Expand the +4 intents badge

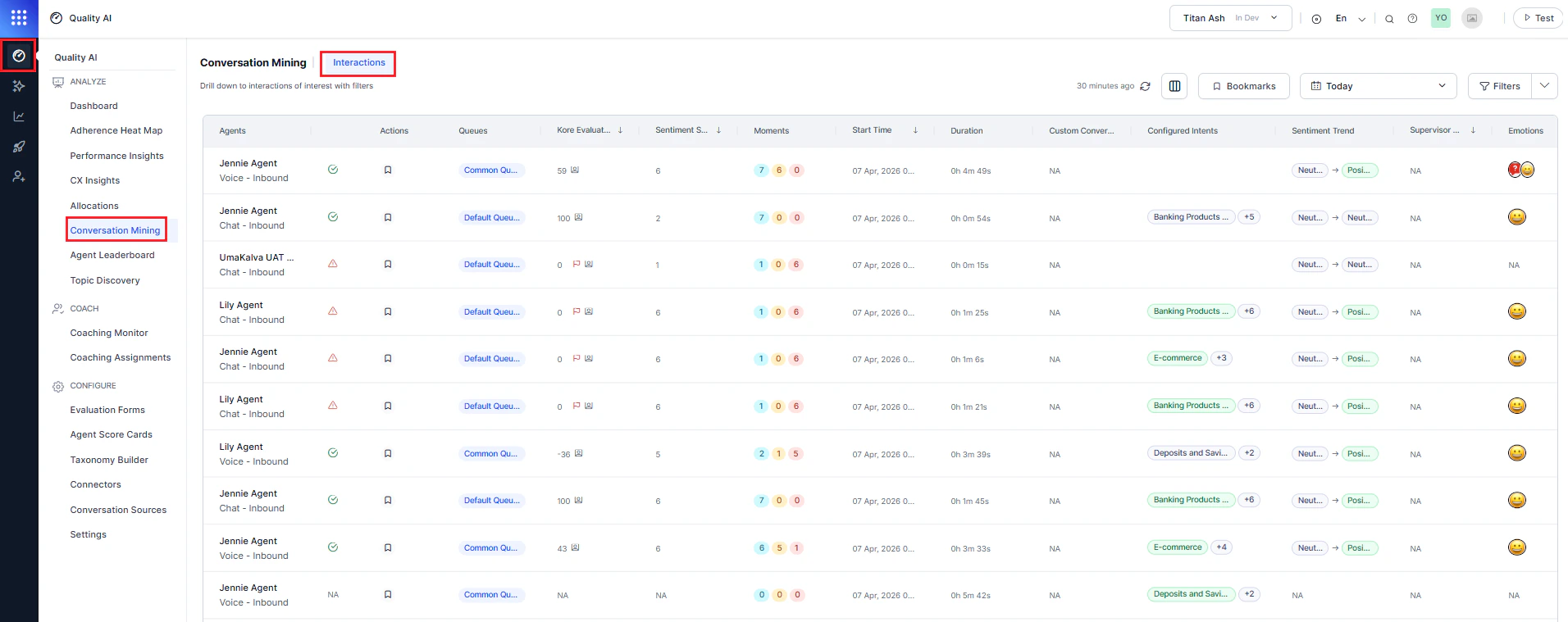pos(1221,547)
